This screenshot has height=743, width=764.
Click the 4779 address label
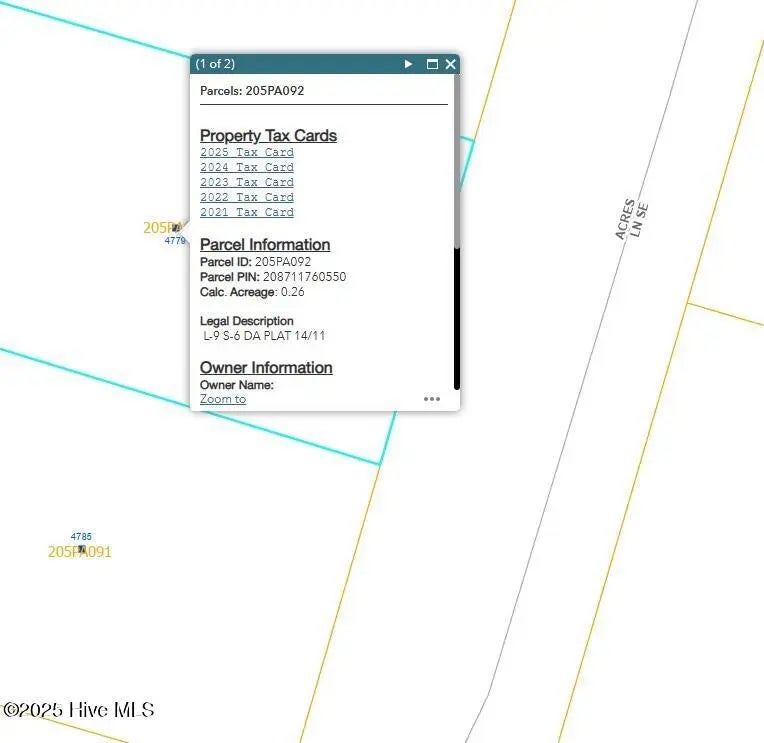pyautogui.click(x=175, y=241)
